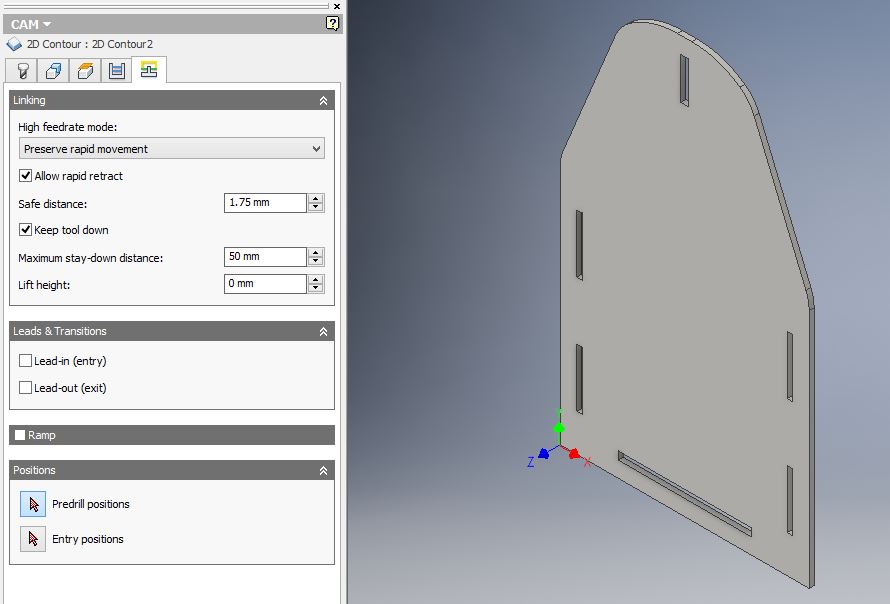Select the top slot on the part

click(685, 80)
